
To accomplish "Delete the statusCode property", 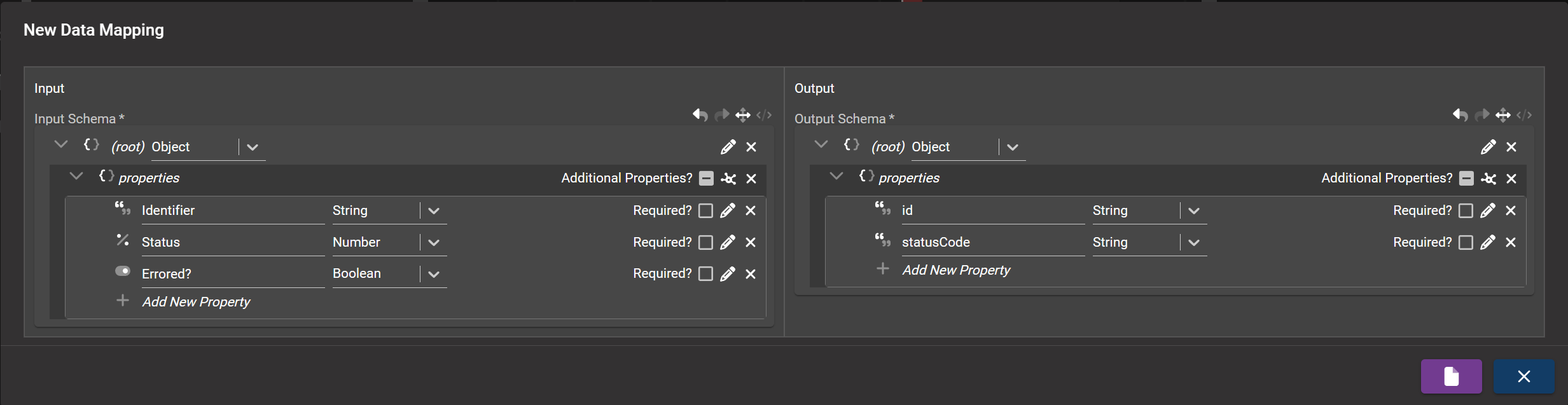I will [x=1511, y=242].
